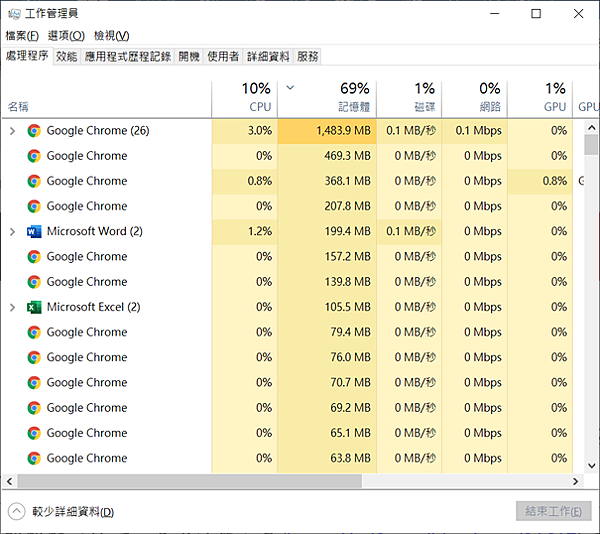The width and height of the screenshot is (600, 534).
Task: Switch to the 效能 tab
Action: [x=67, y=57]
